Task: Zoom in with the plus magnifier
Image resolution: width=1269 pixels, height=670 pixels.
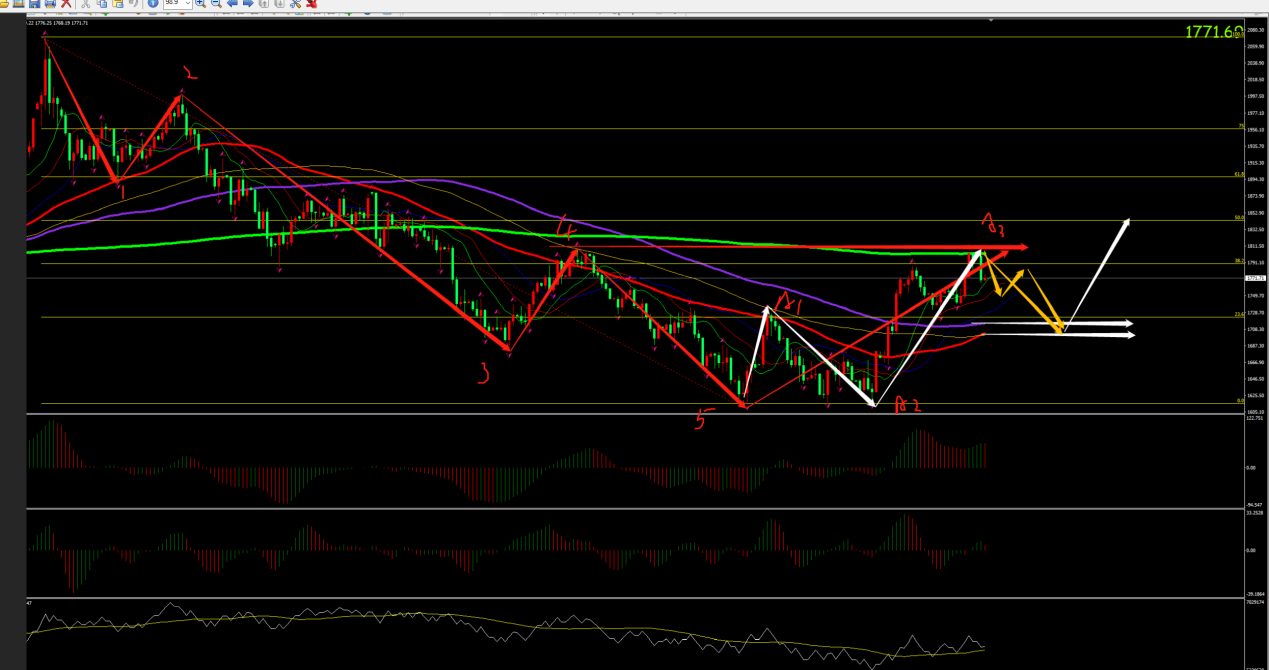Action: pyautogui.click(x=200, y=3)
